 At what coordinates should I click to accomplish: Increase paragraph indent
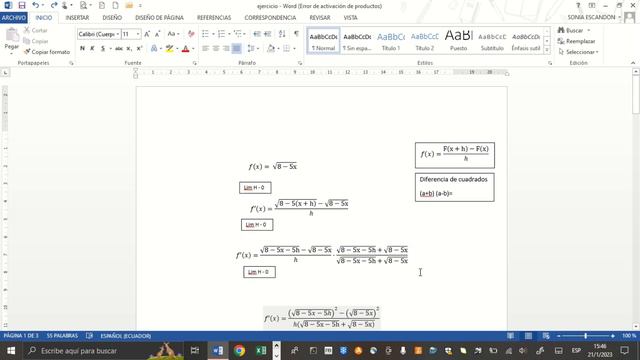[x=267, y=34]
